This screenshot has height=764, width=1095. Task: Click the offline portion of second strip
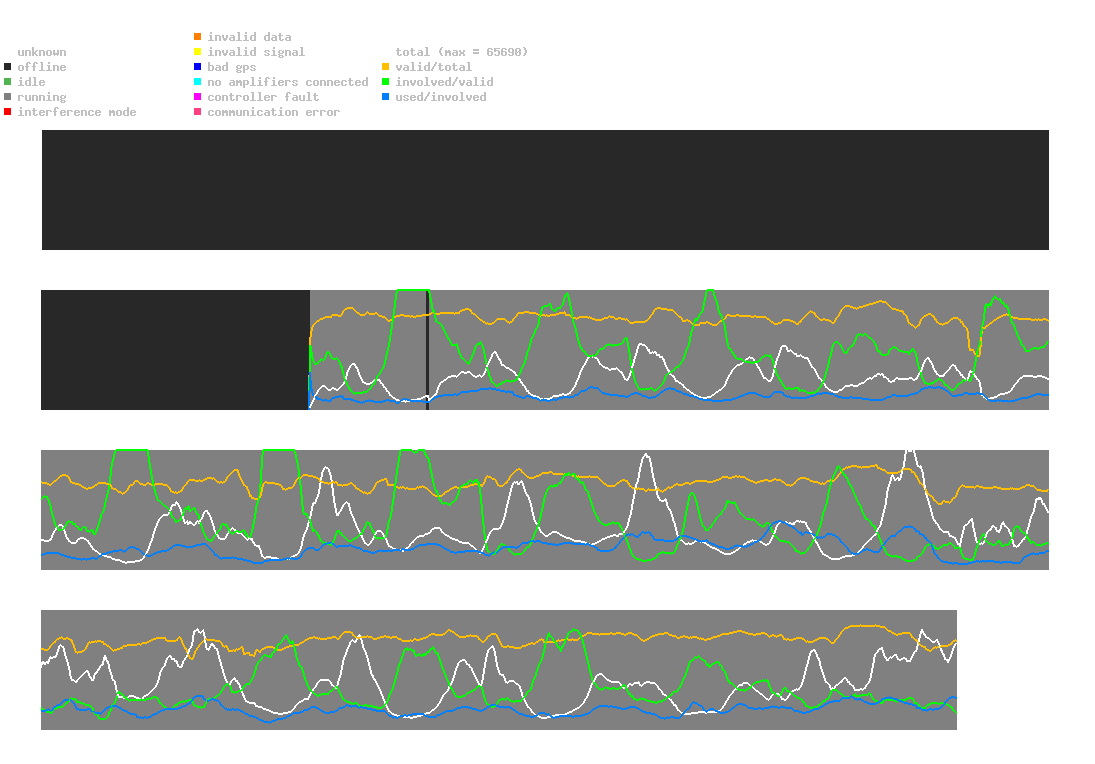[175, 350]
